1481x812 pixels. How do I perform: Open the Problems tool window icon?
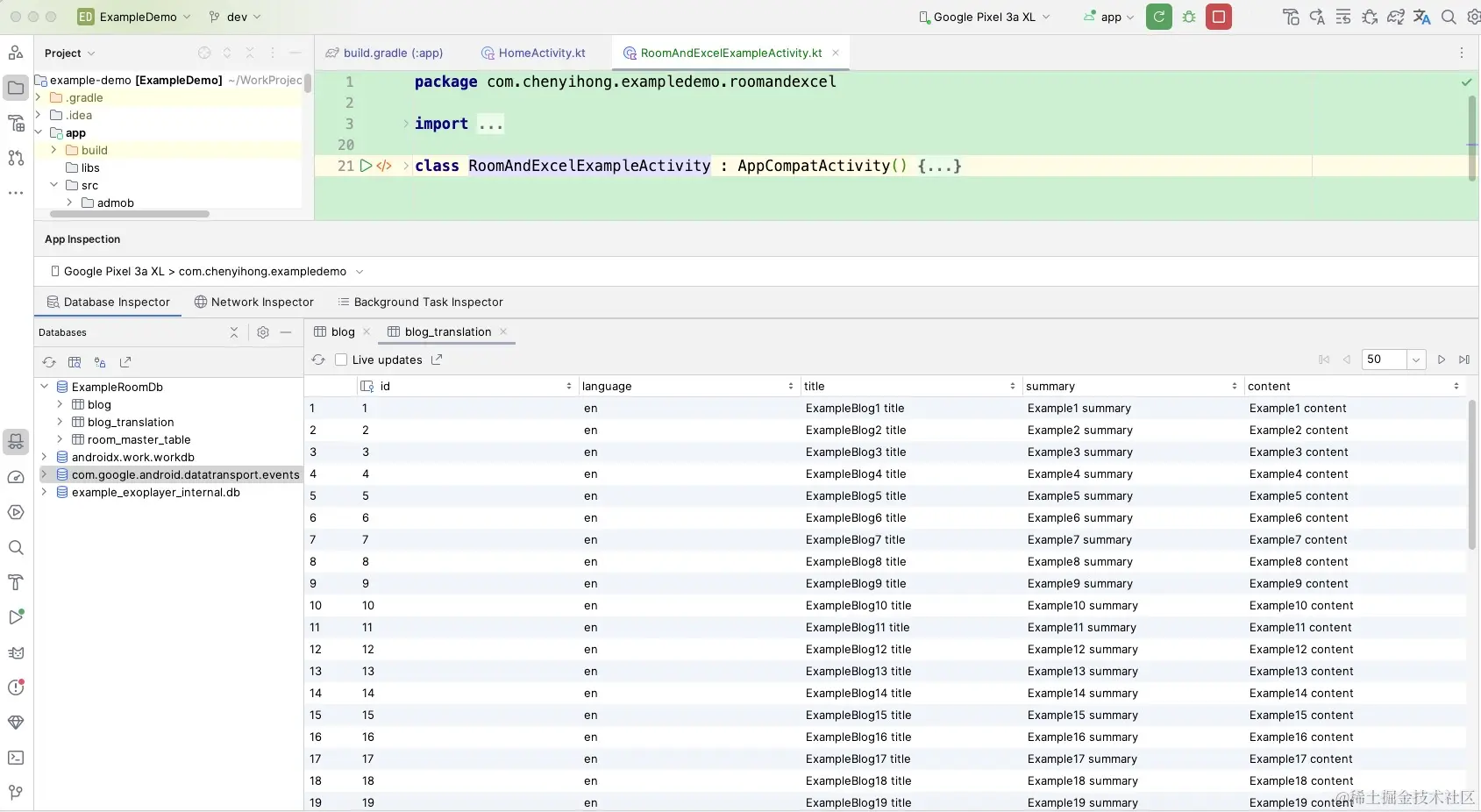pos(16,687)
